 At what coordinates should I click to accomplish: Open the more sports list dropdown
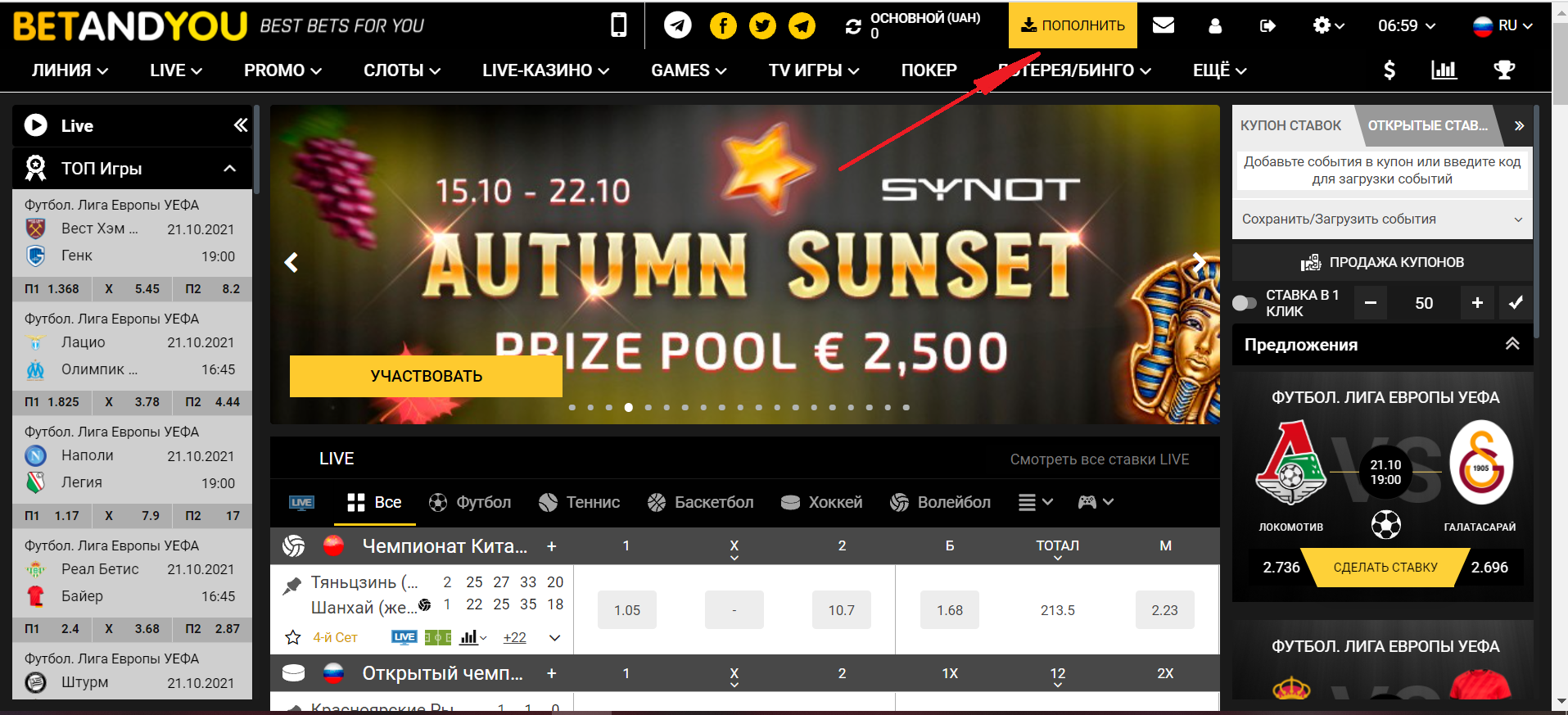(x=1035, y=502)
